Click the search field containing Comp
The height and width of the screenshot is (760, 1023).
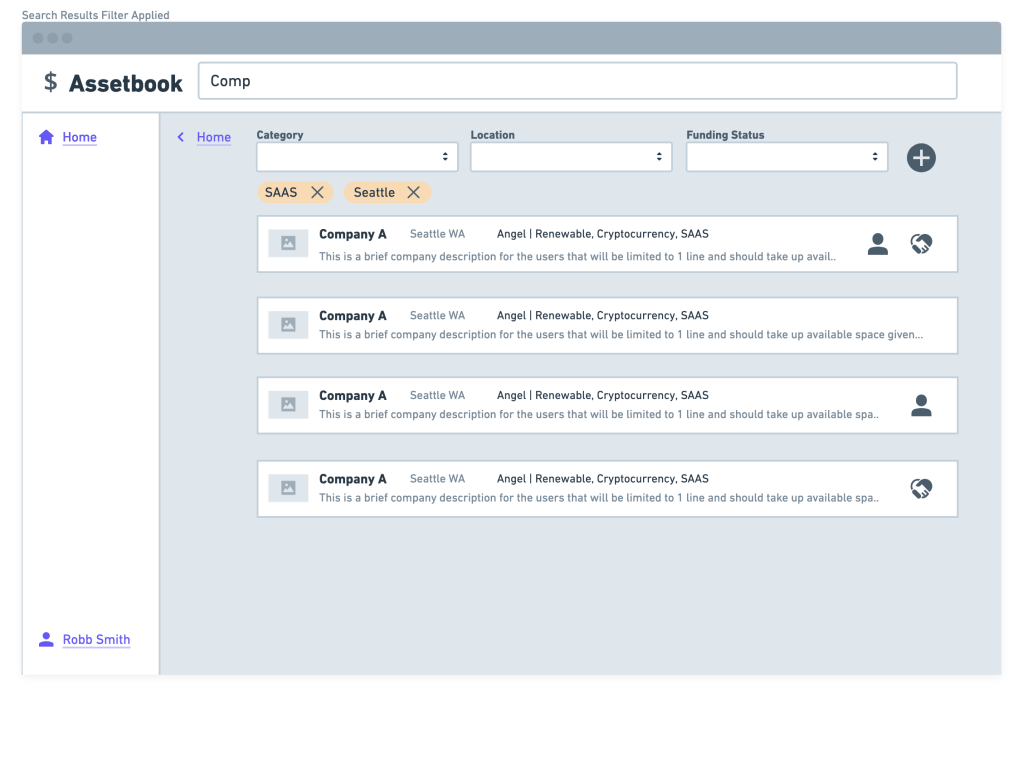pyautogui.click(x=577, y=81)
